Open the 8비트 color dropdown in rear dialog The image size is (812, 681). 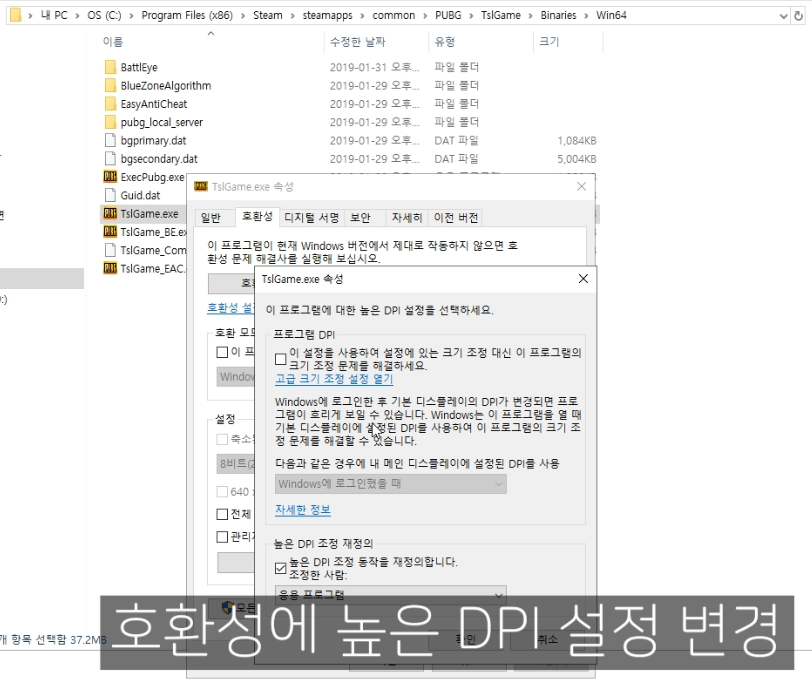pyautogui.click(x=236, y=463)
